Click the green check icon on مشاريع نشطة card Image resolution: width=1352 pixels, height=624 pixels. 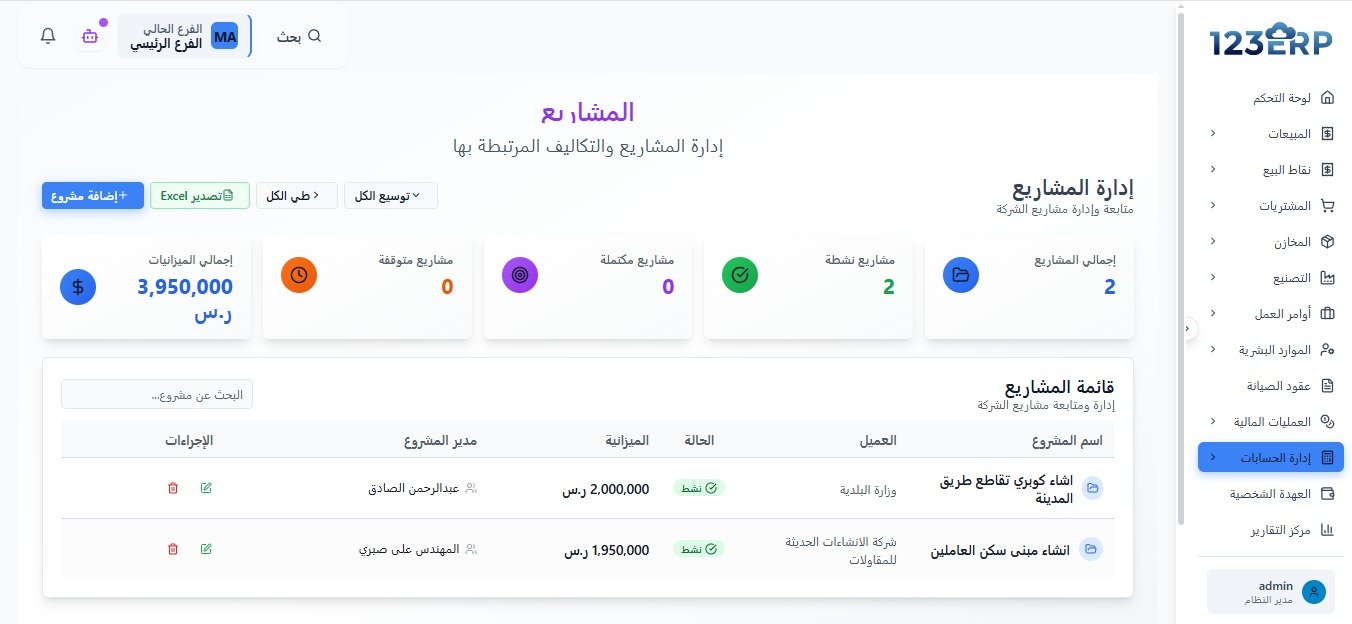point(740,273)
